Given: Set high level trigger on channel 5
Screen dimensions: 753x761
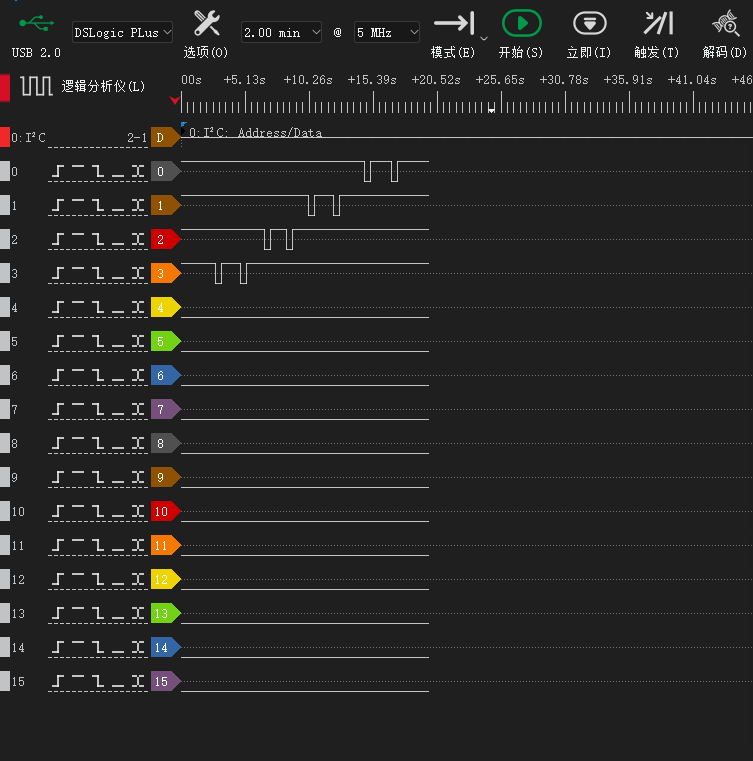Looking at the screenshot, I should pos(78,342).
